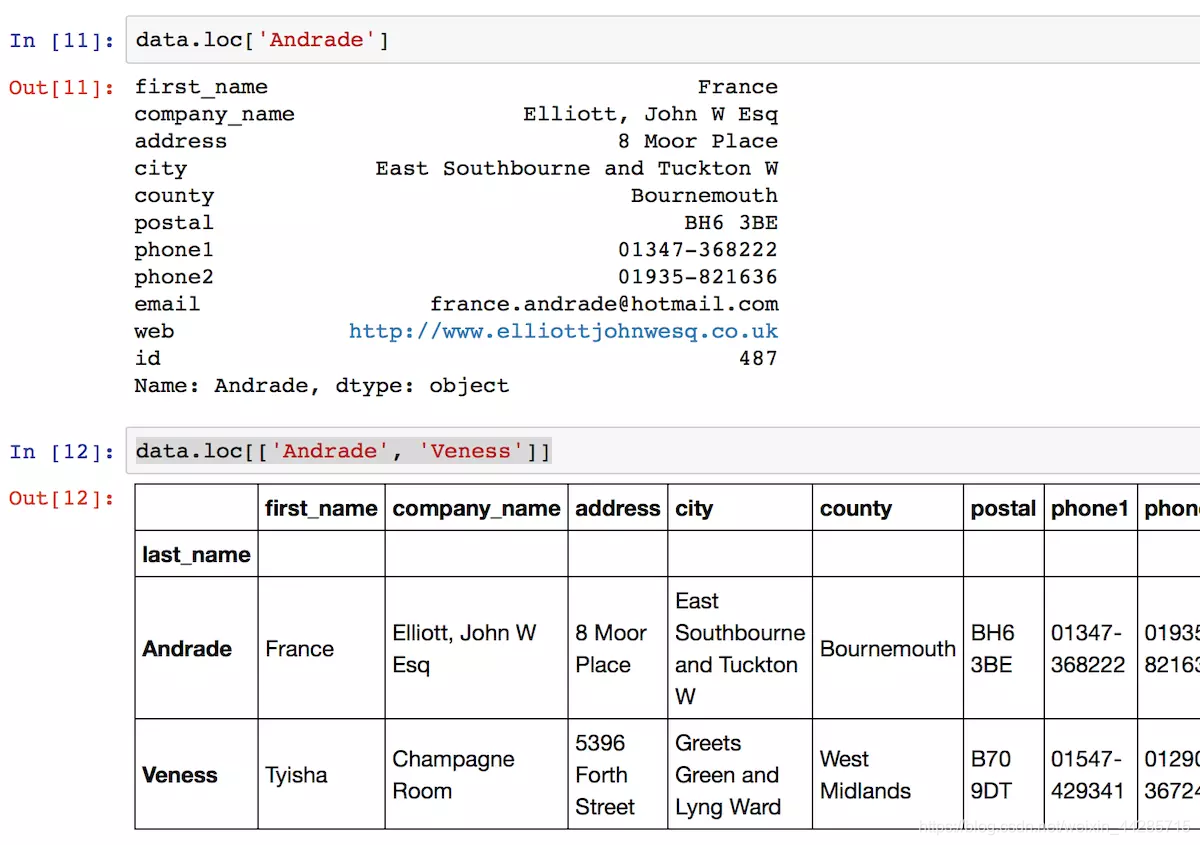The width and height of the screenshot is (1200, 845).
Task: Open the elliottjohnwesq.co.uk web link
Action: pos(563,331)
